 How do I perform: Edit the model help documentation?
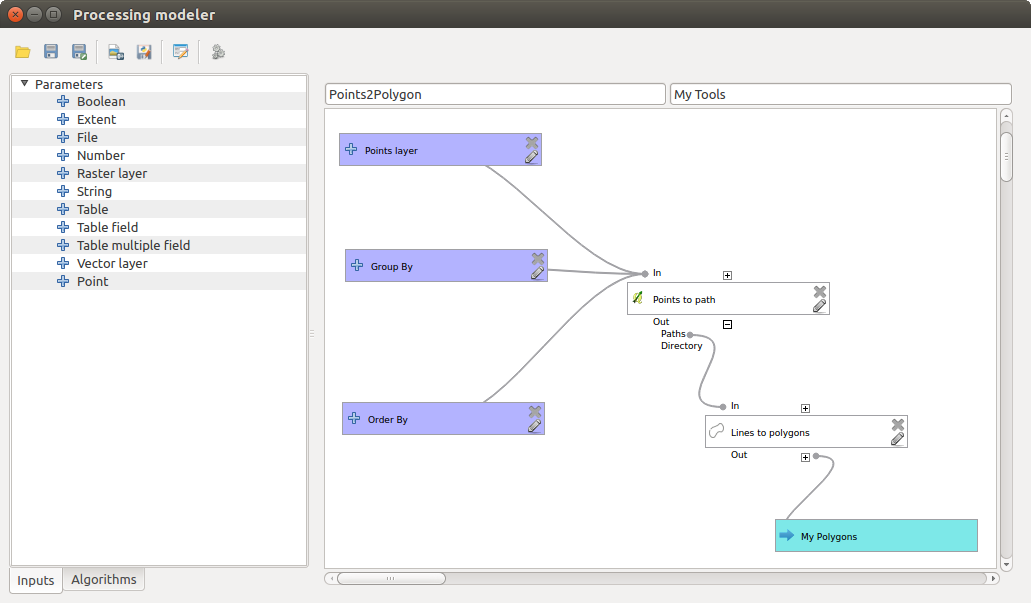click(x=181, y=52)
